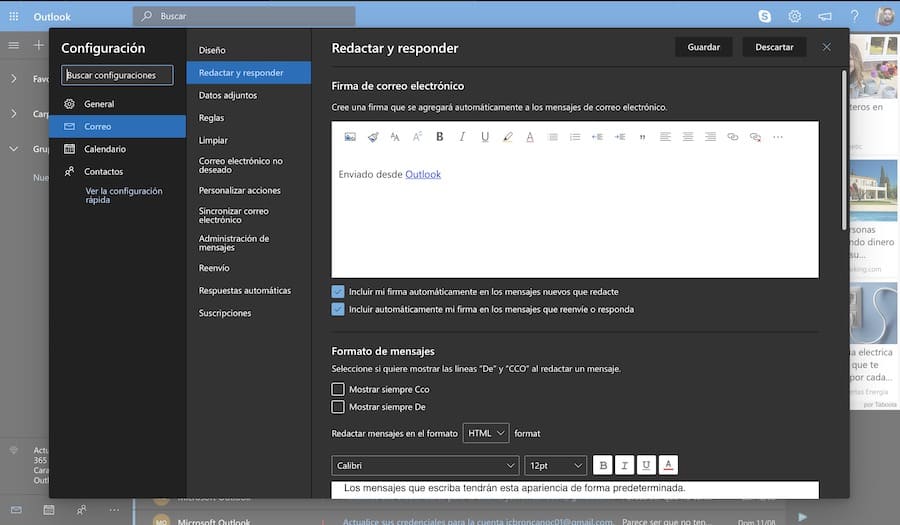This screenshot has height=525, width=900.
Task: Open the Respuestas automáticas settings page
Action: click(245, 291)
